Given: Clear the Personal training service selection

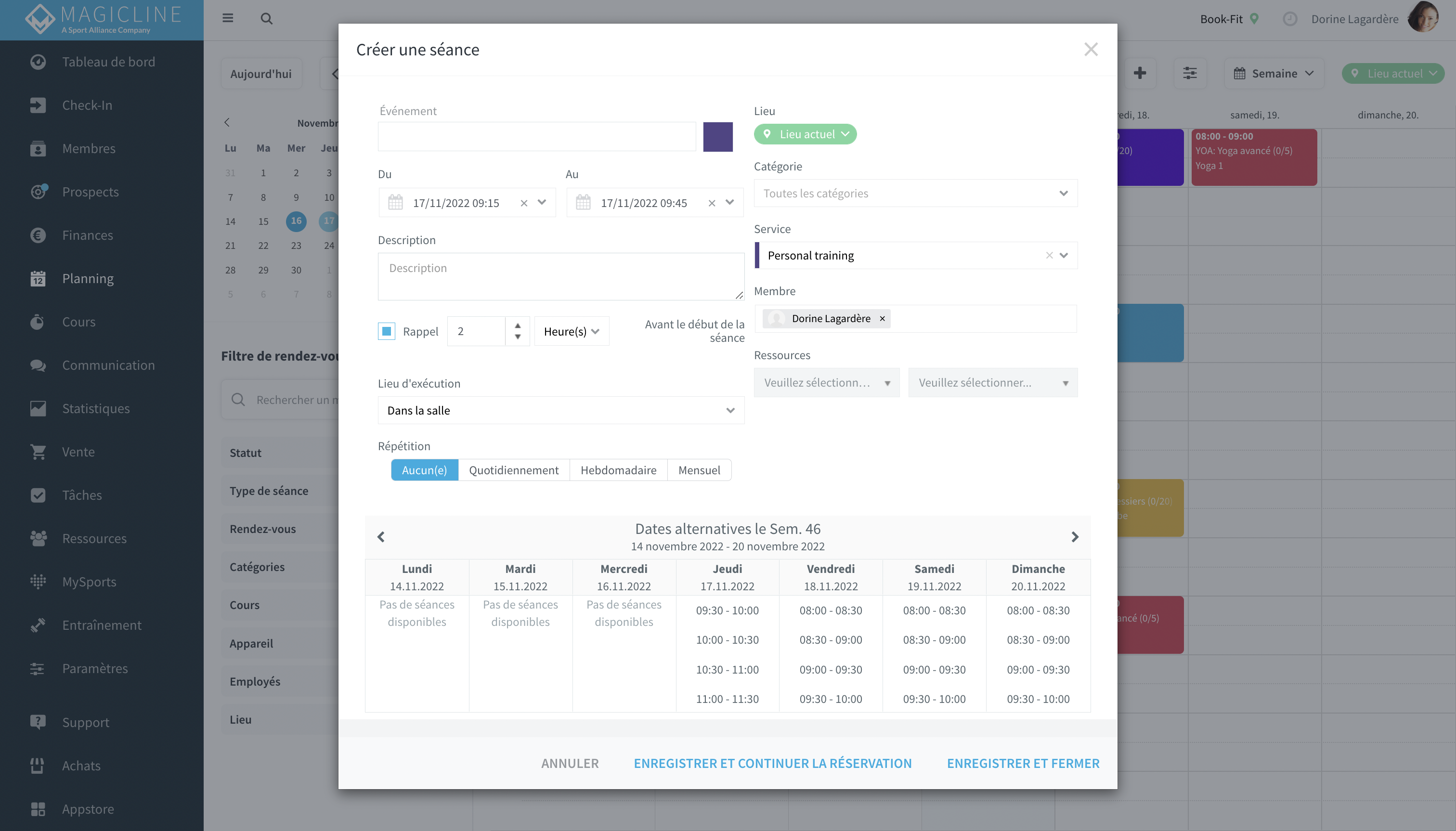Looking at the screenshot, I should pyautogui.click(x=1049, y=255).
